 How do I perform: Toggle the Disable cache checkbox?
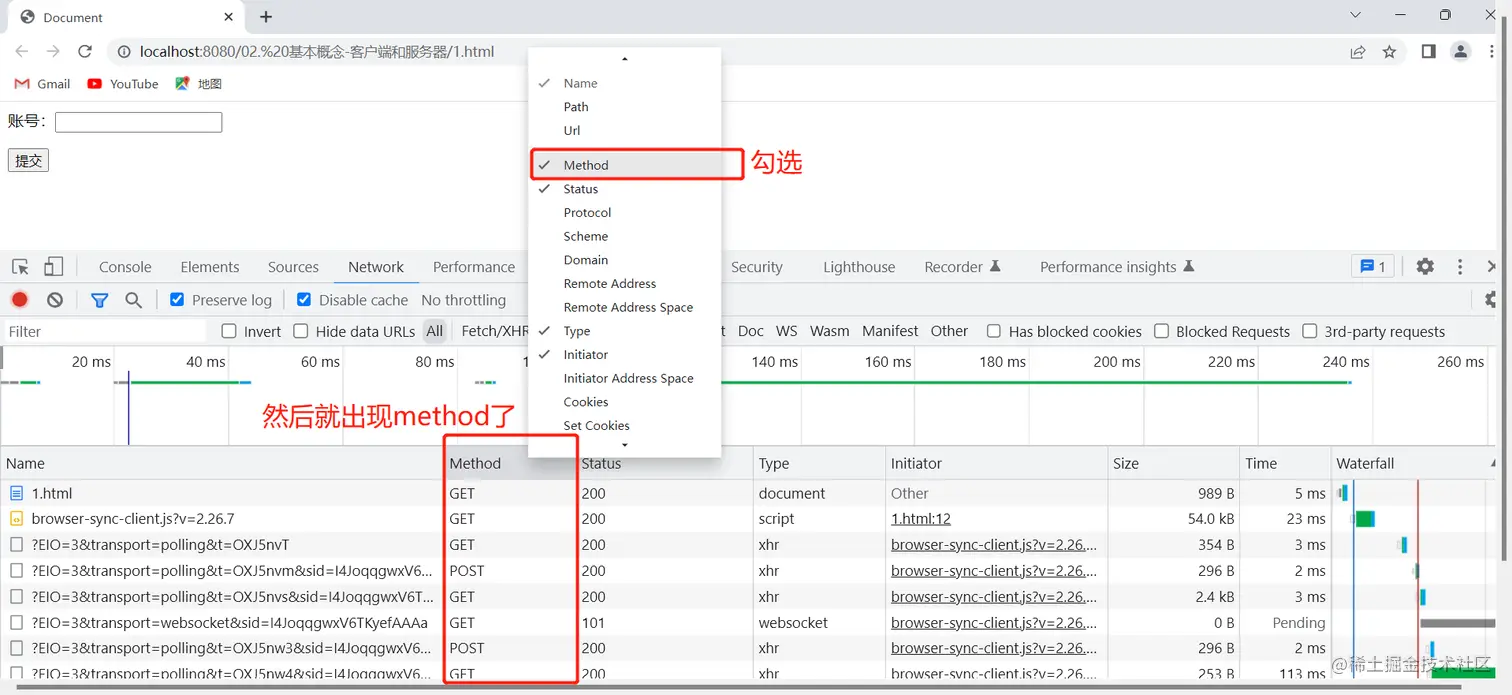coord(304,300)
